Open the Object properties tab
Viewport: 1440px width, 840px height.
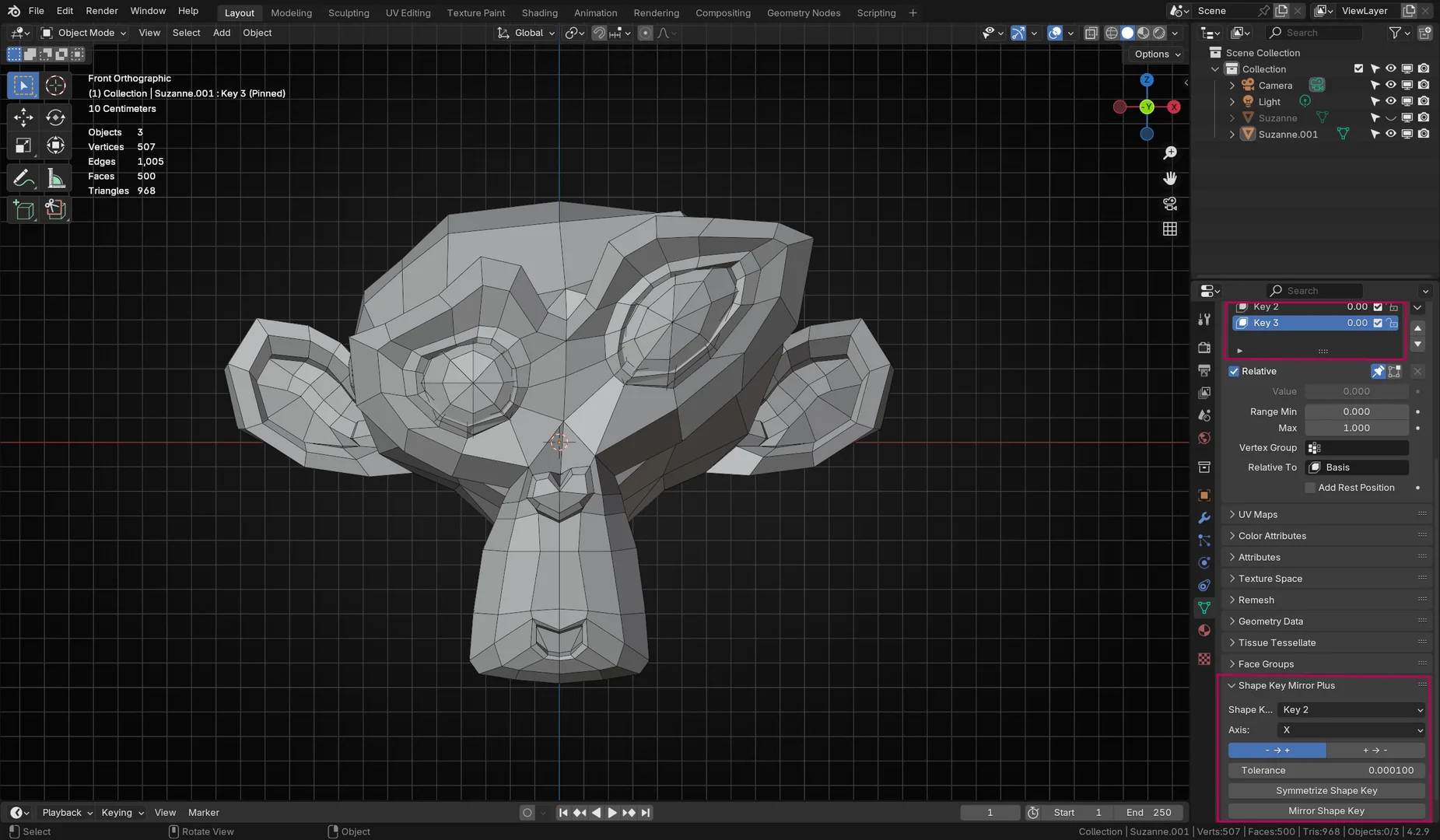1204,495
